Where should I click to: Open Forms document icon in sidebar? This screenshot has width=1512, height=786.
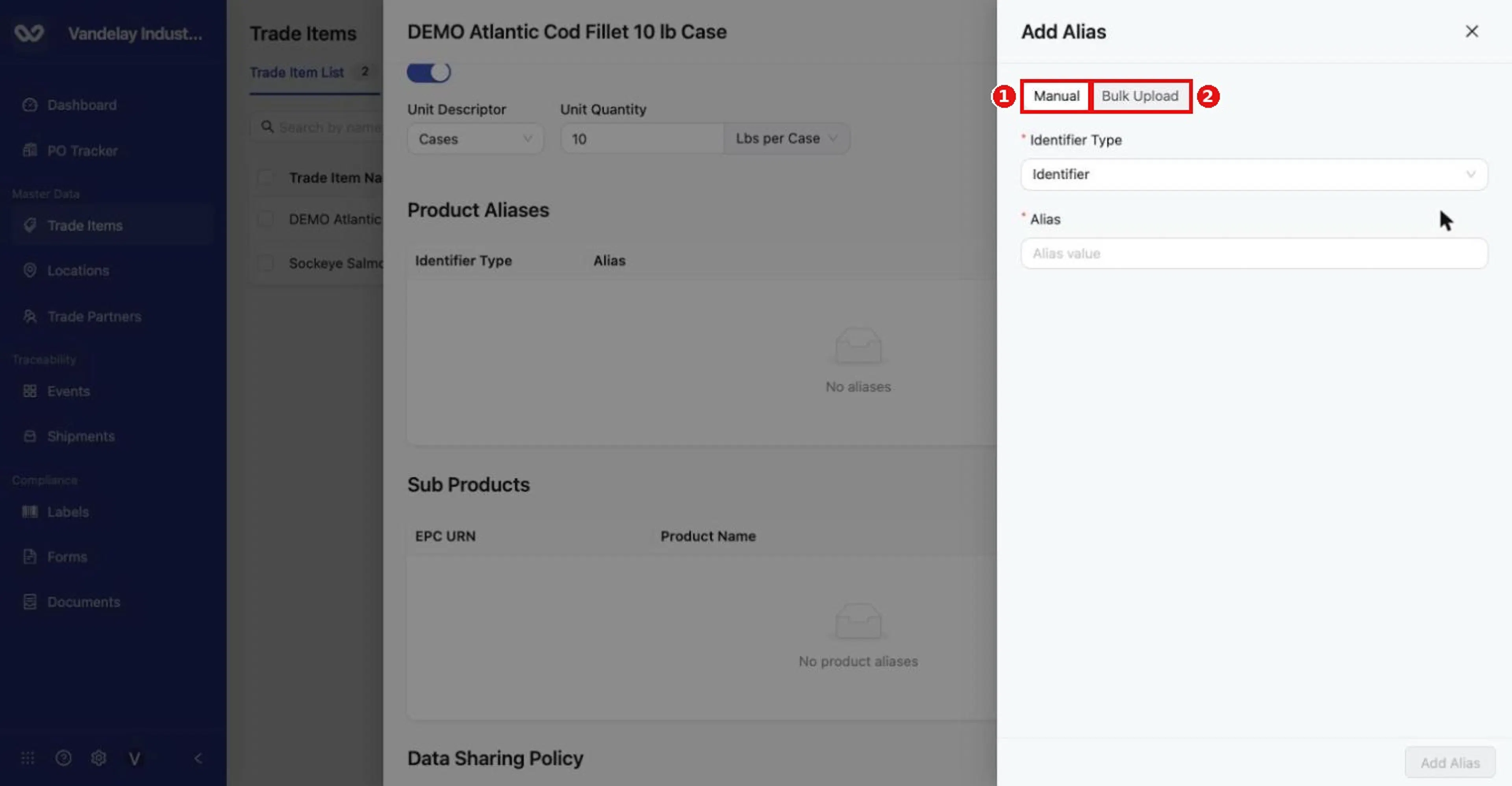(30, 556)
